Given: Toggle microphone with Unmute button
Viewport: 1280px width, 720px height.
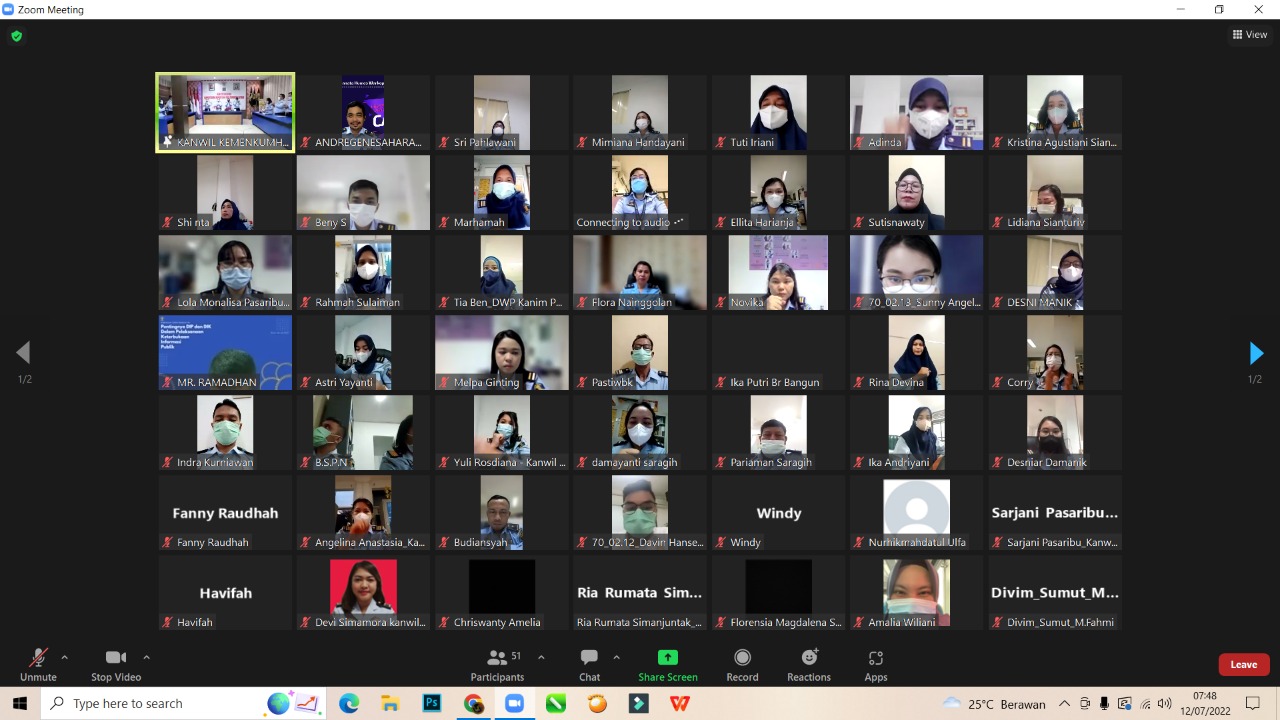Looking at the screenshot, I should click(x=38, y=664).
